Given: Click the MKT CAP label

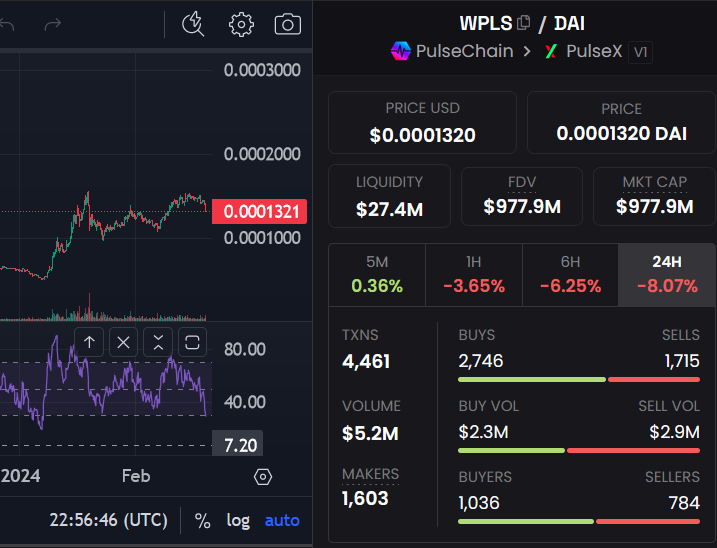Looking at the screenshot, I should click(x=654, y=182).
